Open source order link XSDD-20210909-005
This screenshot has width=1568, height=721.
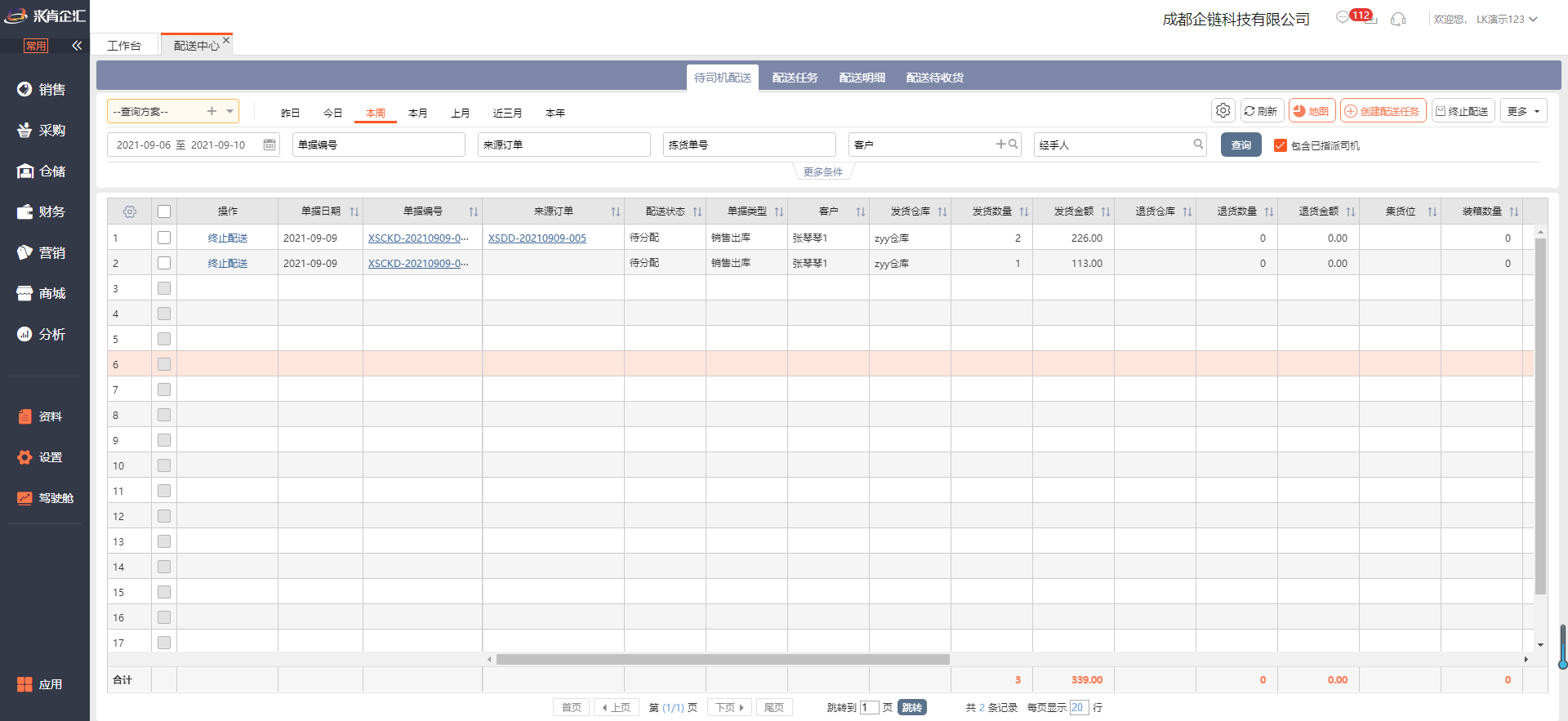(x=537, y=238)
